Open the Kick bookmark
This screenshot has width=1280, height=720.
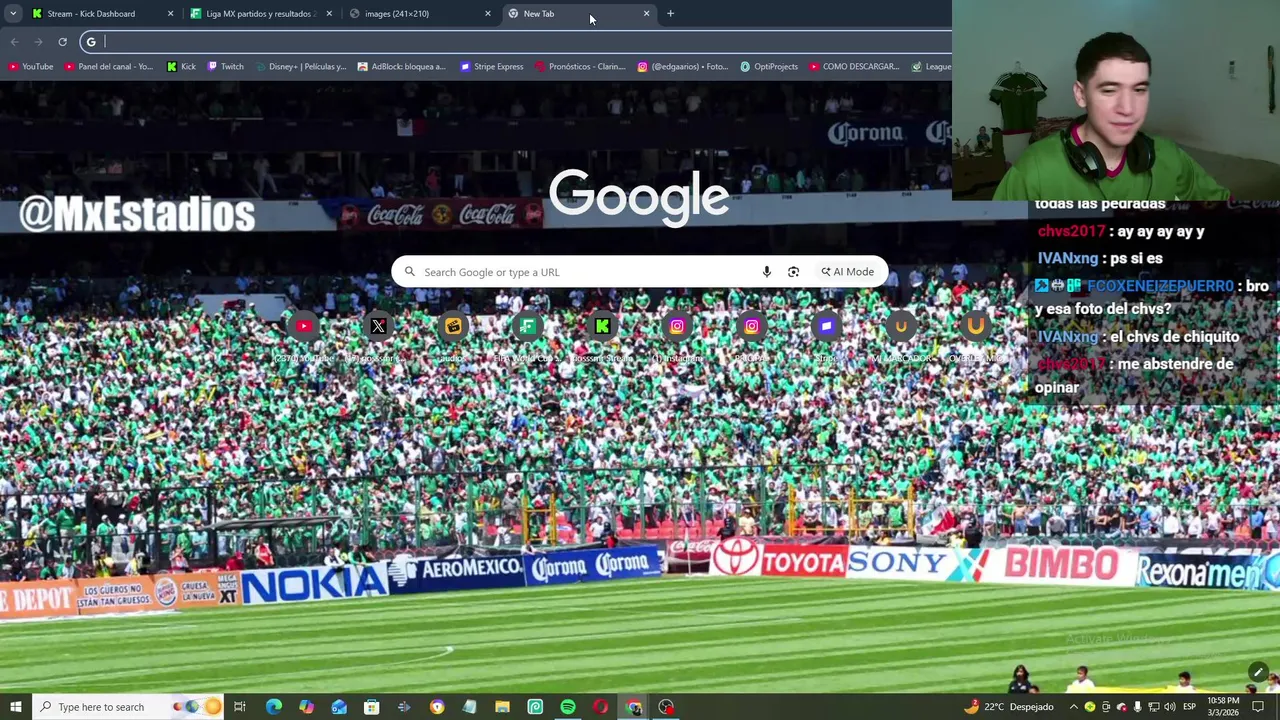pos(181,67)
